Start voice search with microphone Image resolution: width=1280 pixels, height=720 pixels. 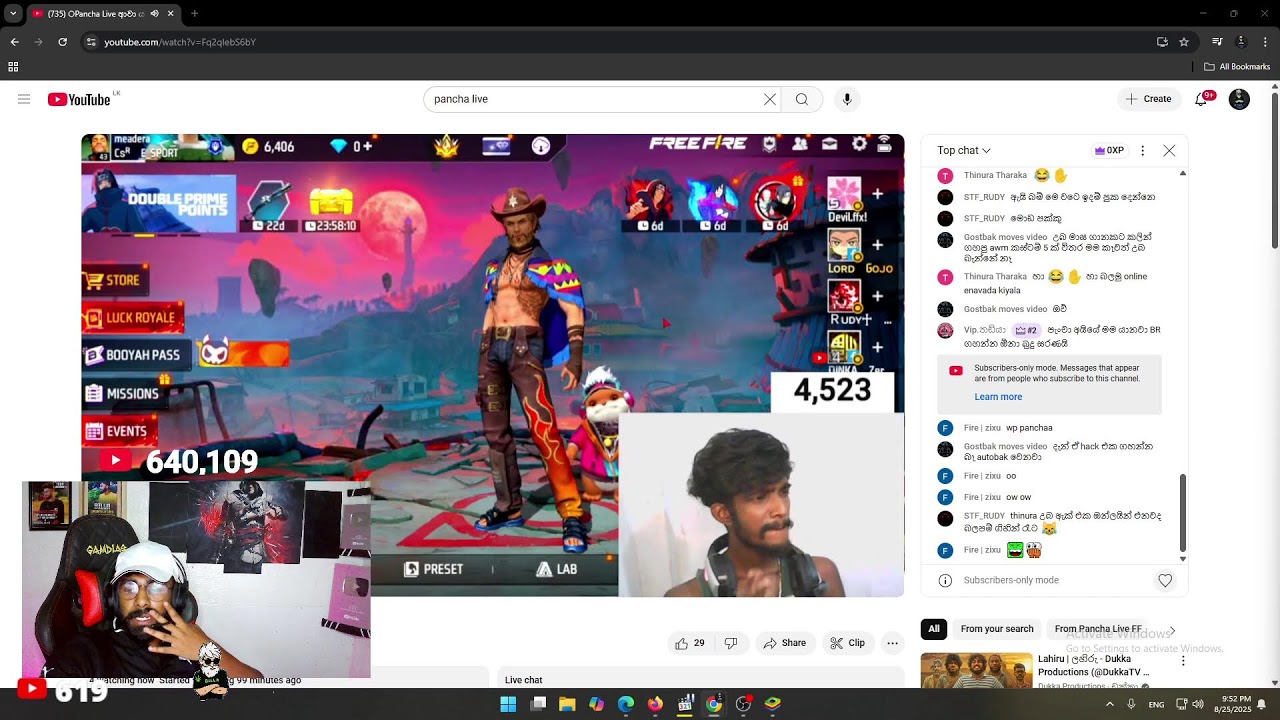847,99
